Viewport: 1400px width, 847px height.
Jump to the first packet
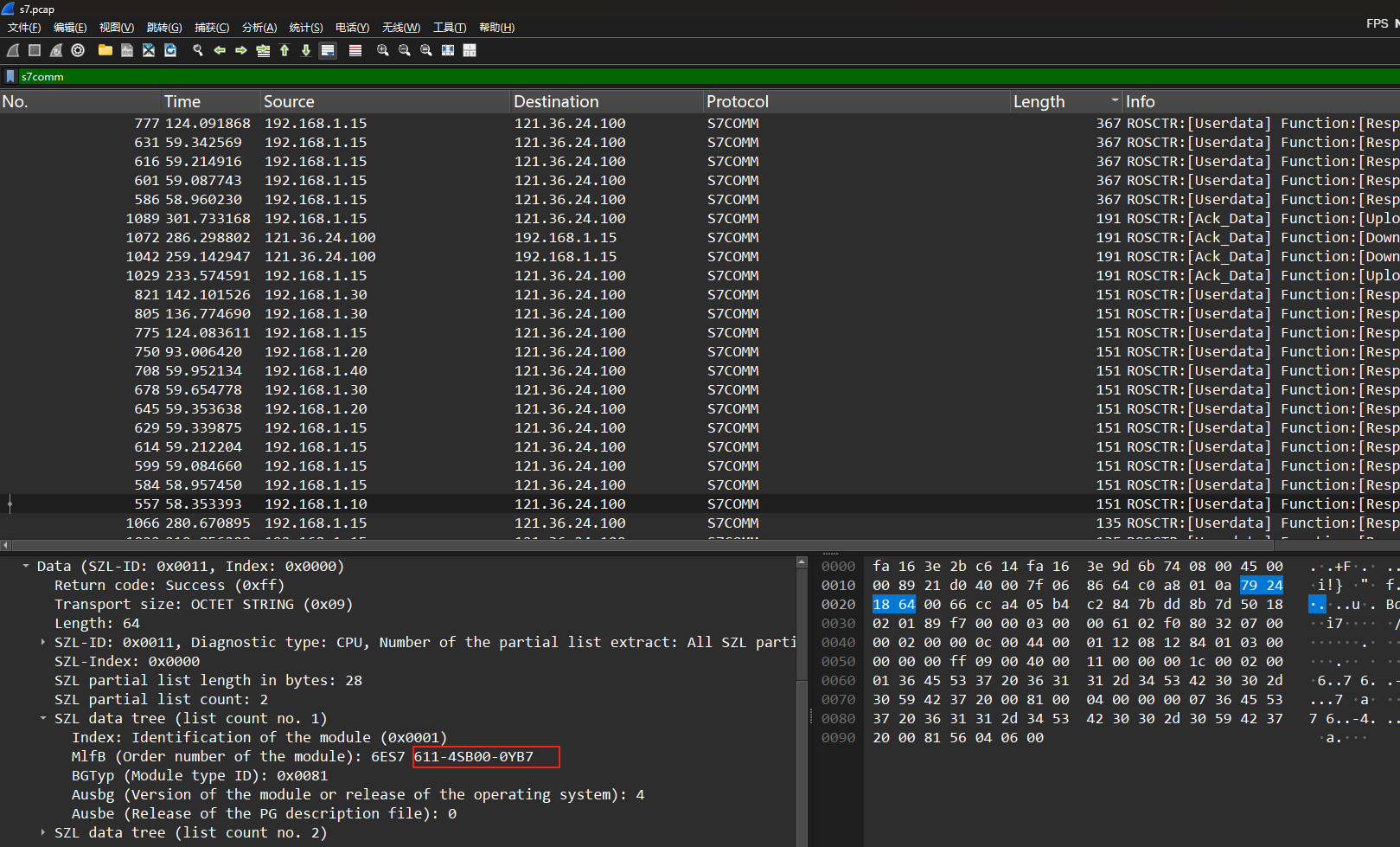point(284,50)
